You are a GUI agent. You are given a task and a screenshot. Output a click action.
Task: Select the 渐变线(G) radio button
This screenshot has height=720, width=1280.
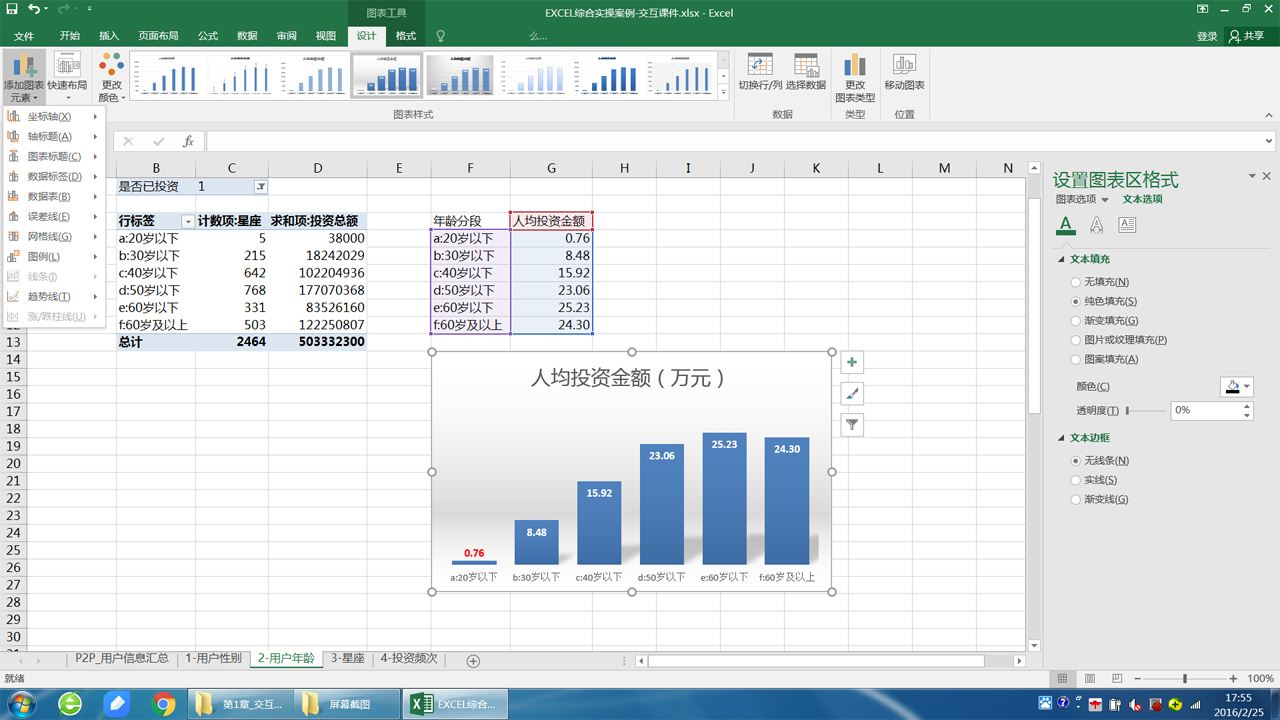coord(1076,499)
